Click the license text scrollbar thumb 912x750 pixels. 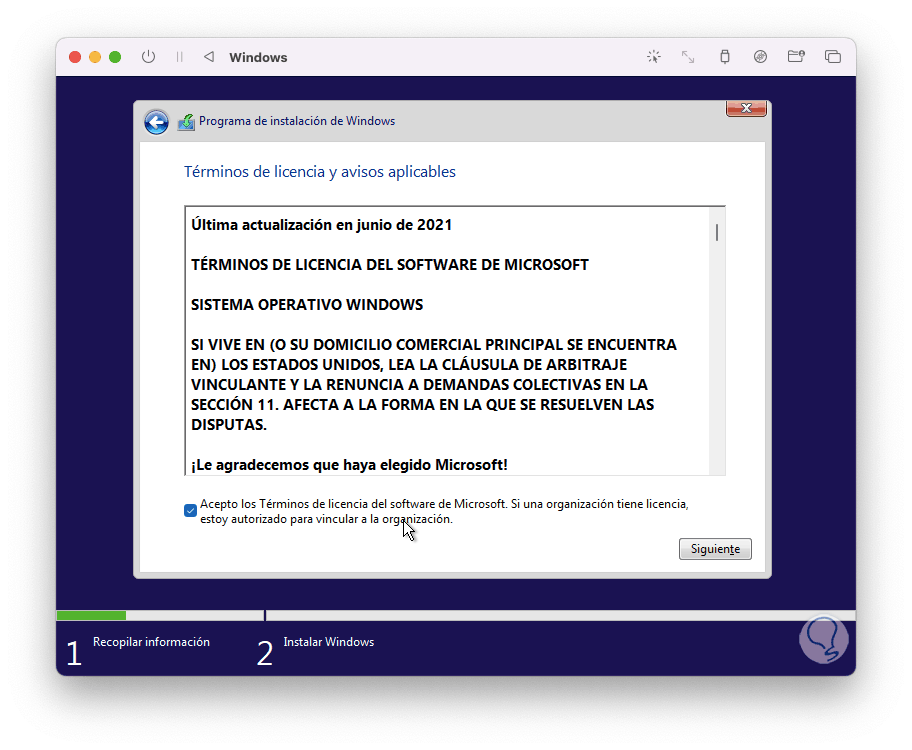717,233
